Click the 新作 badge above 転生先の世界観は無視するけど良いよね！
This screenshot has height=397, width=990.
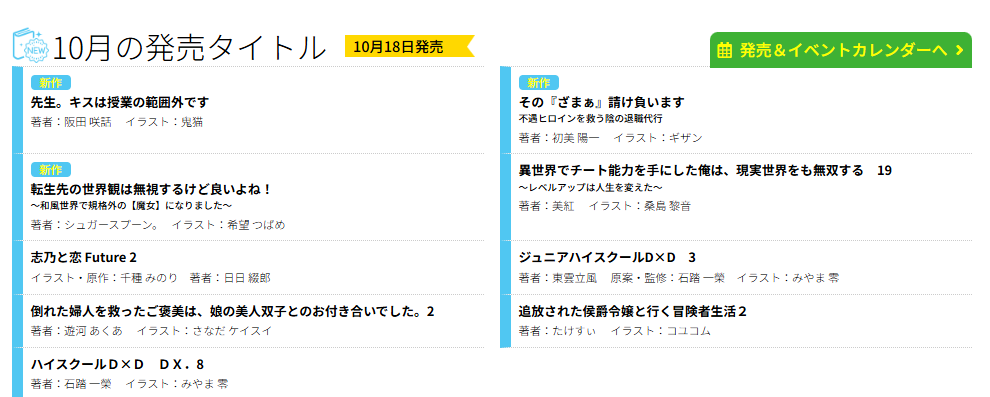click(x=51, y=170)
